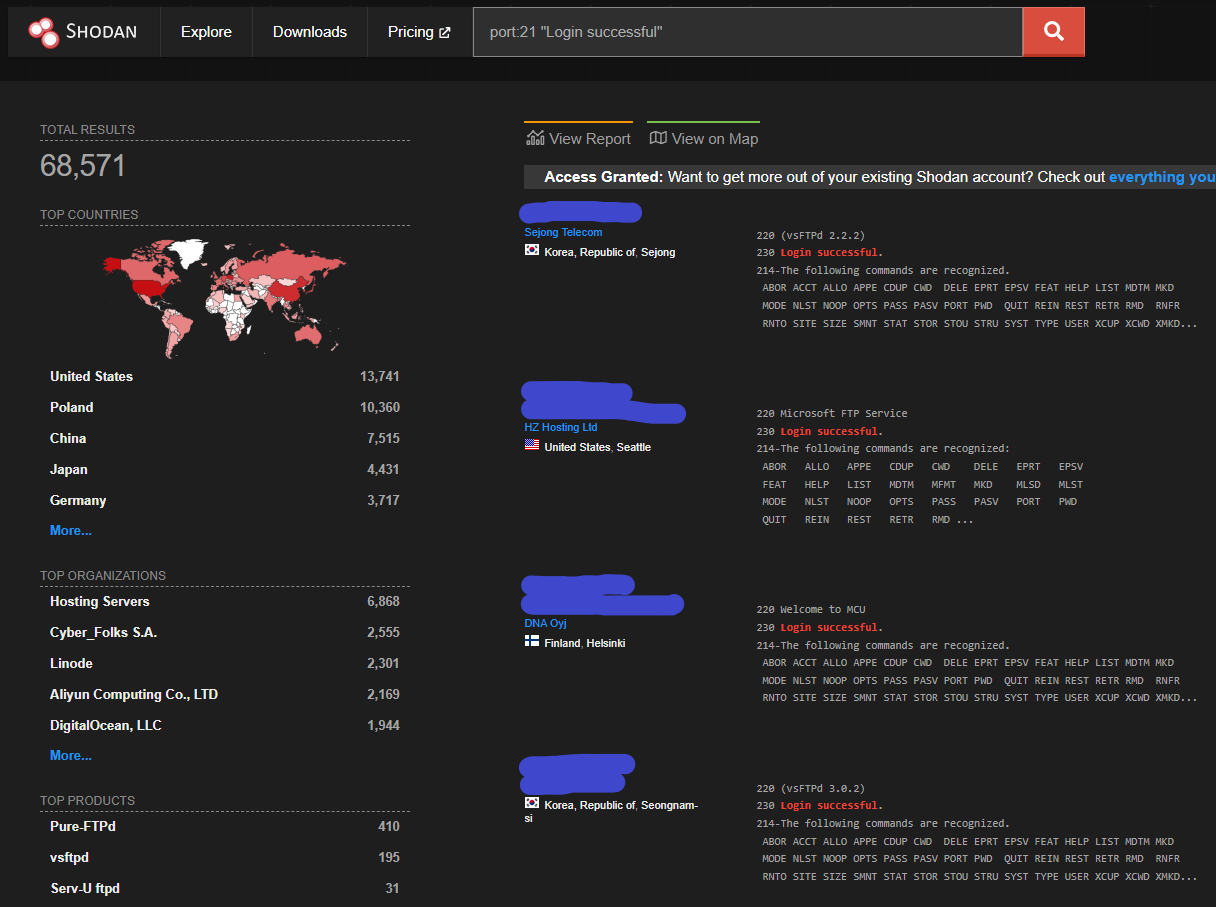Click the 'Top Organizations' section heading

pos(103,575)
